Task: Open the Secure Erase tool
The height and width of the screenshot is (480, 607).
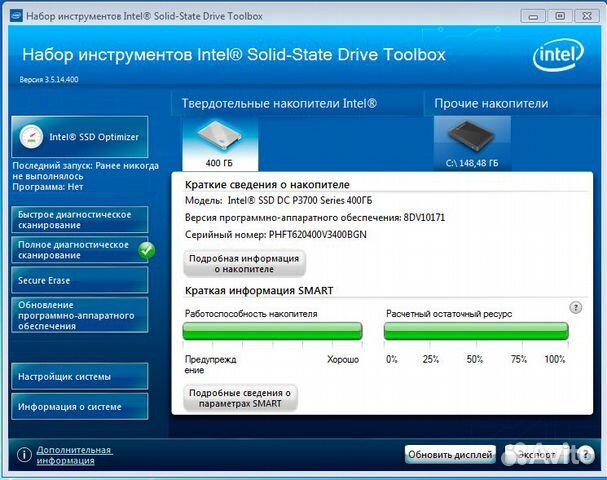Action: point(78,280)
